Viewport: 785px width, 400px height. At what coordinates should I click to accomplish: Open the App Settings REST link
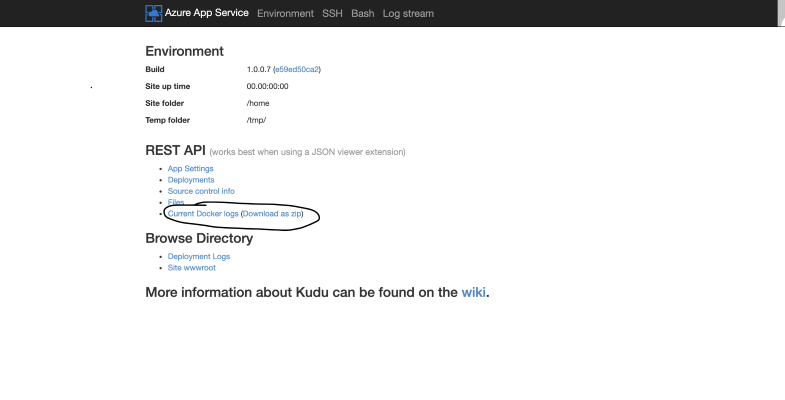coord(190,169)
